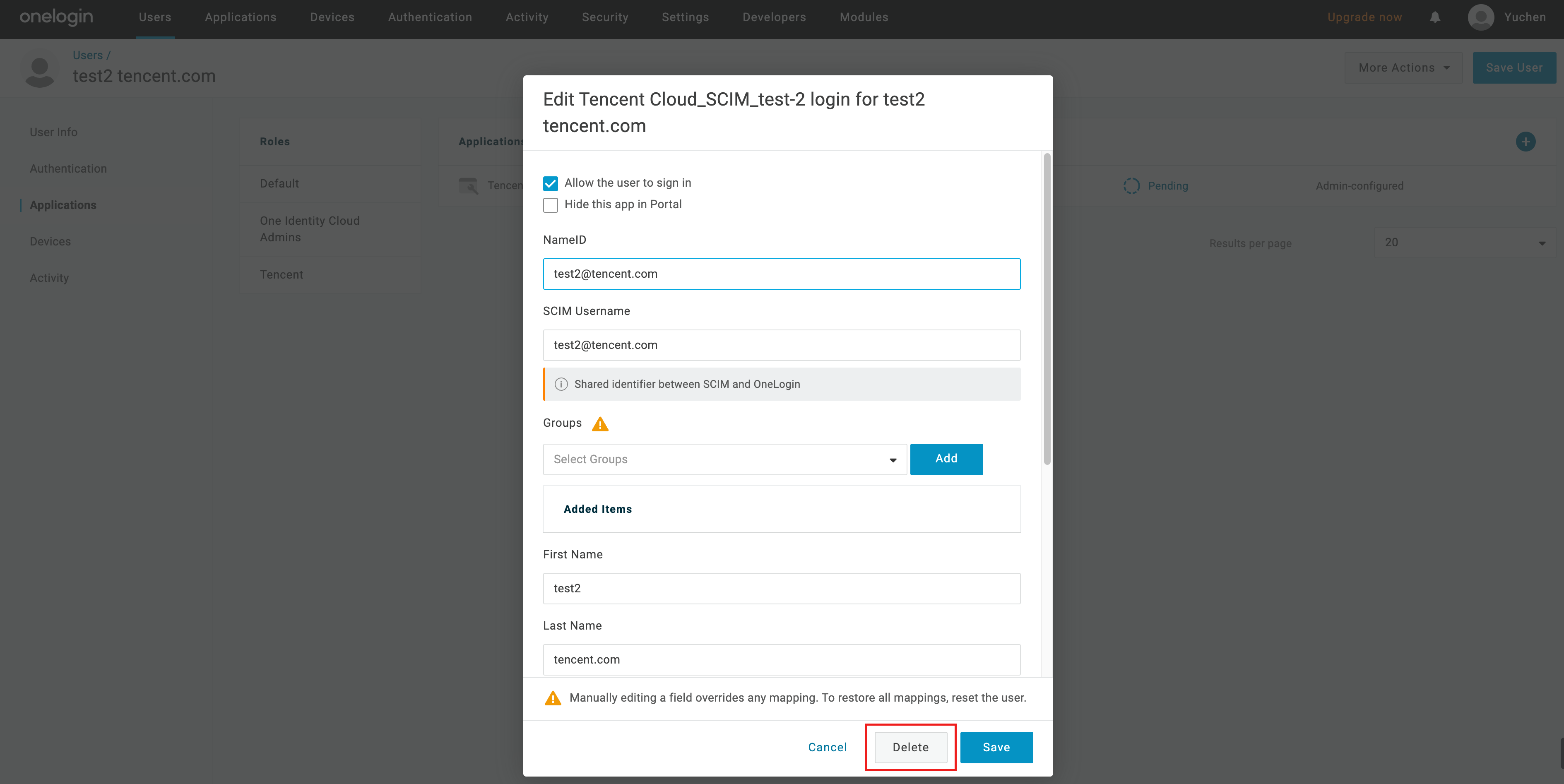The width and height of the screenshot is (1564, 784).
Task: Open the Security menu
Action: (605, 17)
